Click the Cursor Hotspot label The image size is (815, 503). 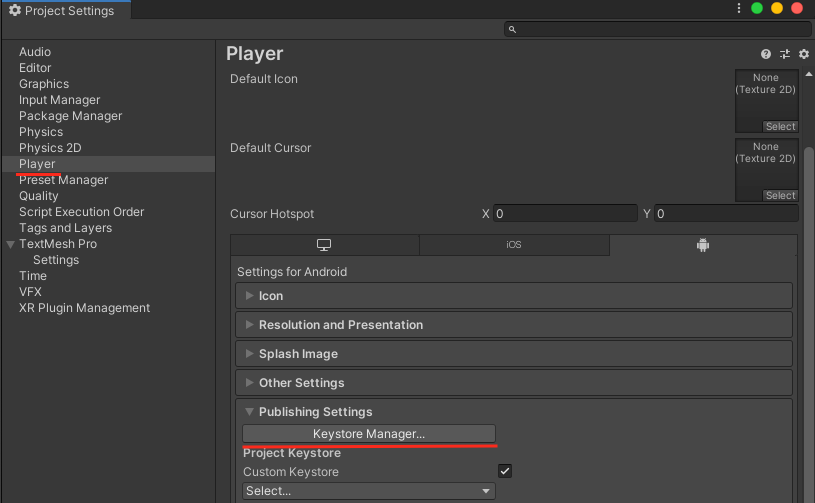point(272,214)
